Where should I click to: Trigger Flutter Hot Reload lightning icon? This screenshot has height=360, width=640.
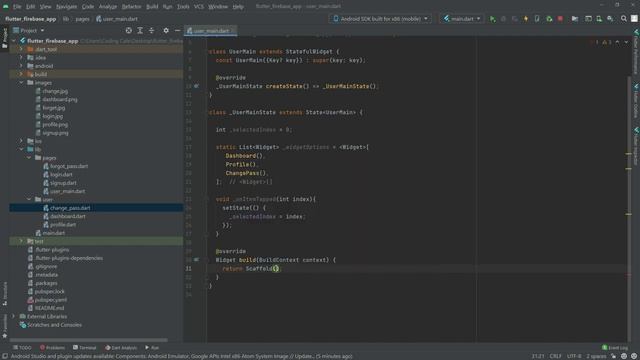coord(526,19)
